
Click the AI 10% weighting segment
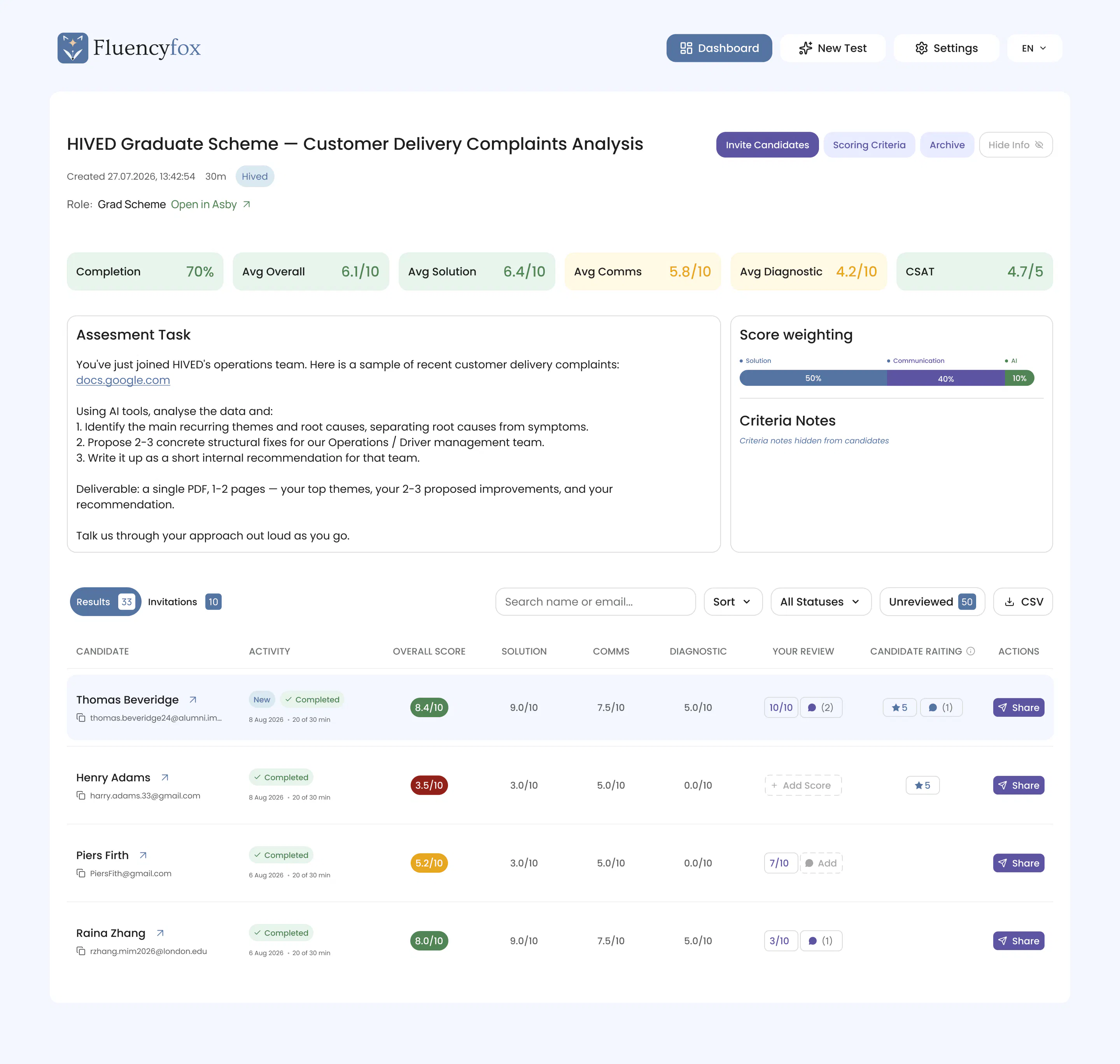(x=1020, y=378)
